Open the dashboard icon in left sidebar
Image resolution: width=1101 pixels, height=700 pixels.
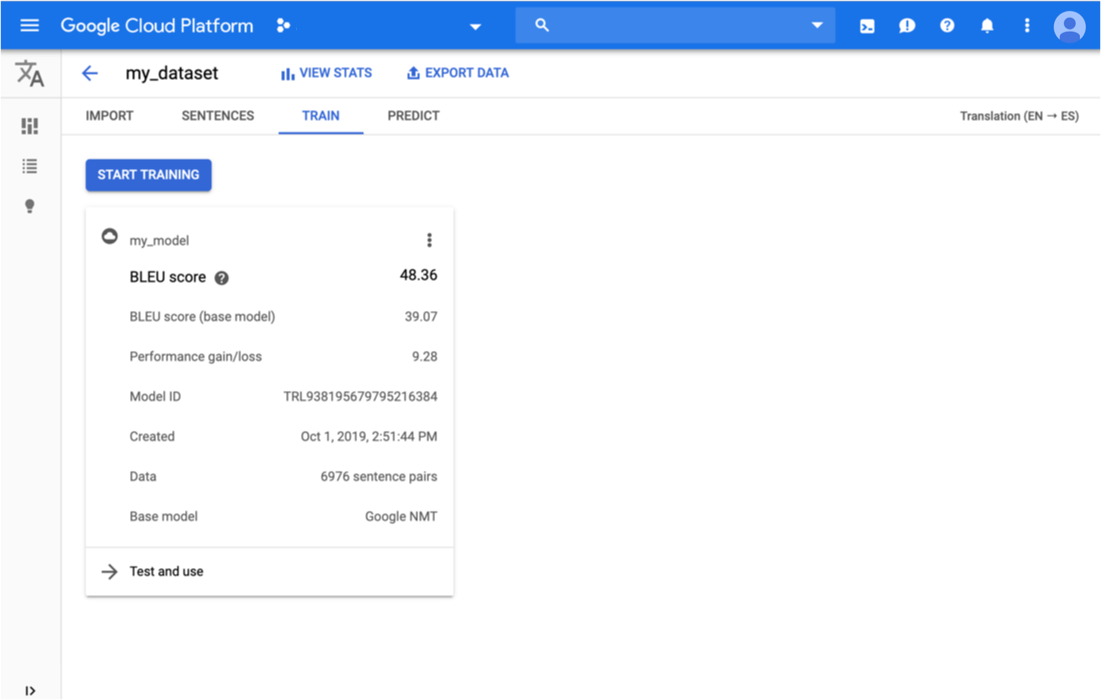click(30, 126)
